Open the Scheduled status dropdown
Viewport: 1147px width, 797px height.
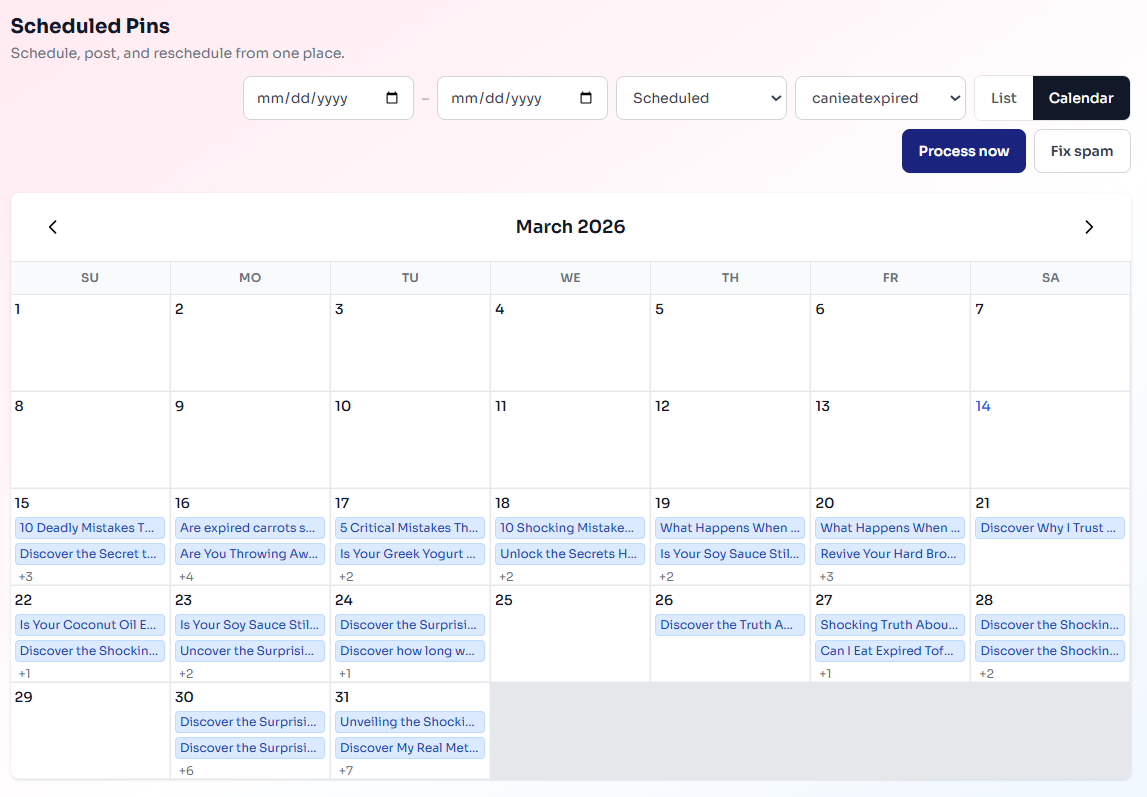[x=702, y=98]
